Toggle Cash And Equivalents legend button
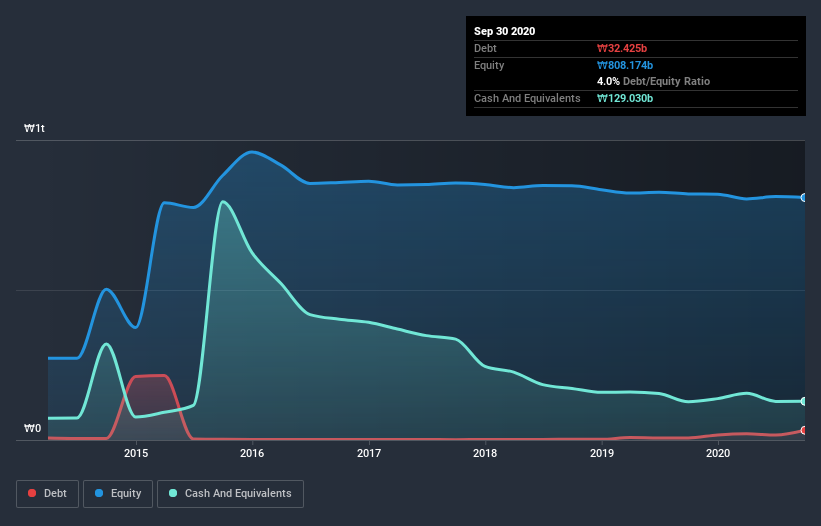 (x=230, y=494)
